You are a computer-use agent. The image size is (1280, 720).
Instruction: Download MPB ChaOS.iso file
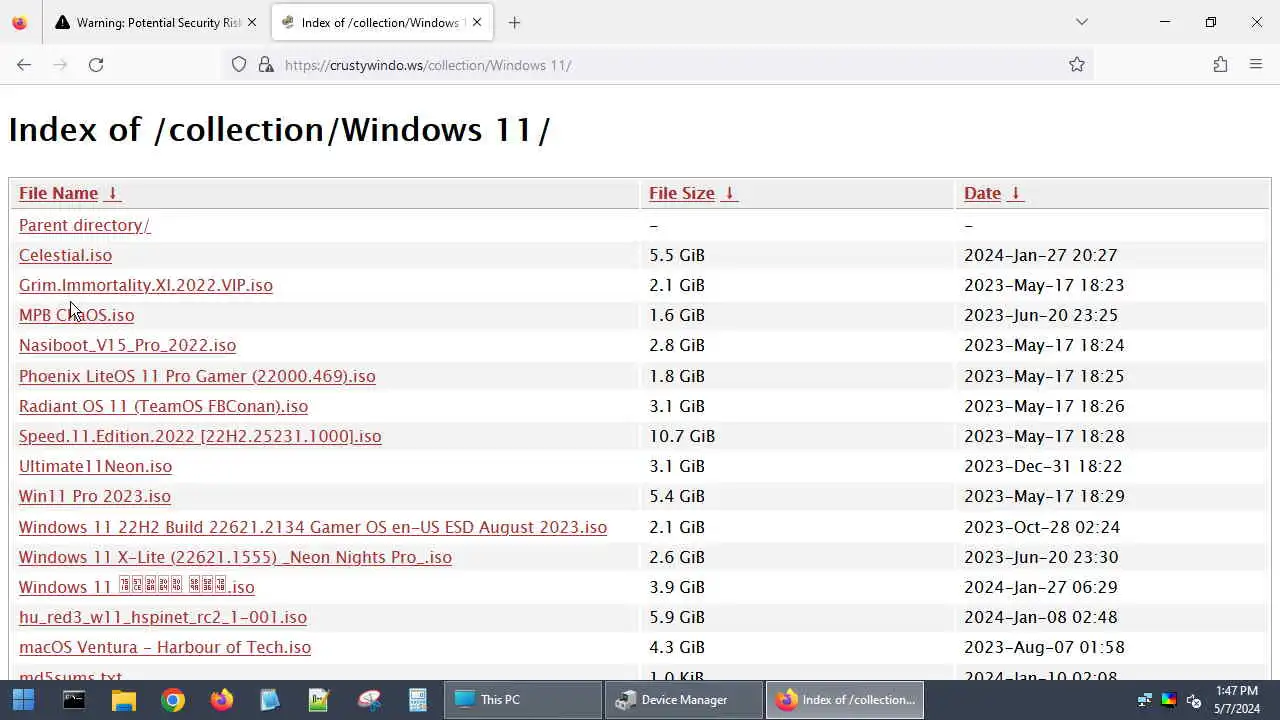coord(76,315)
